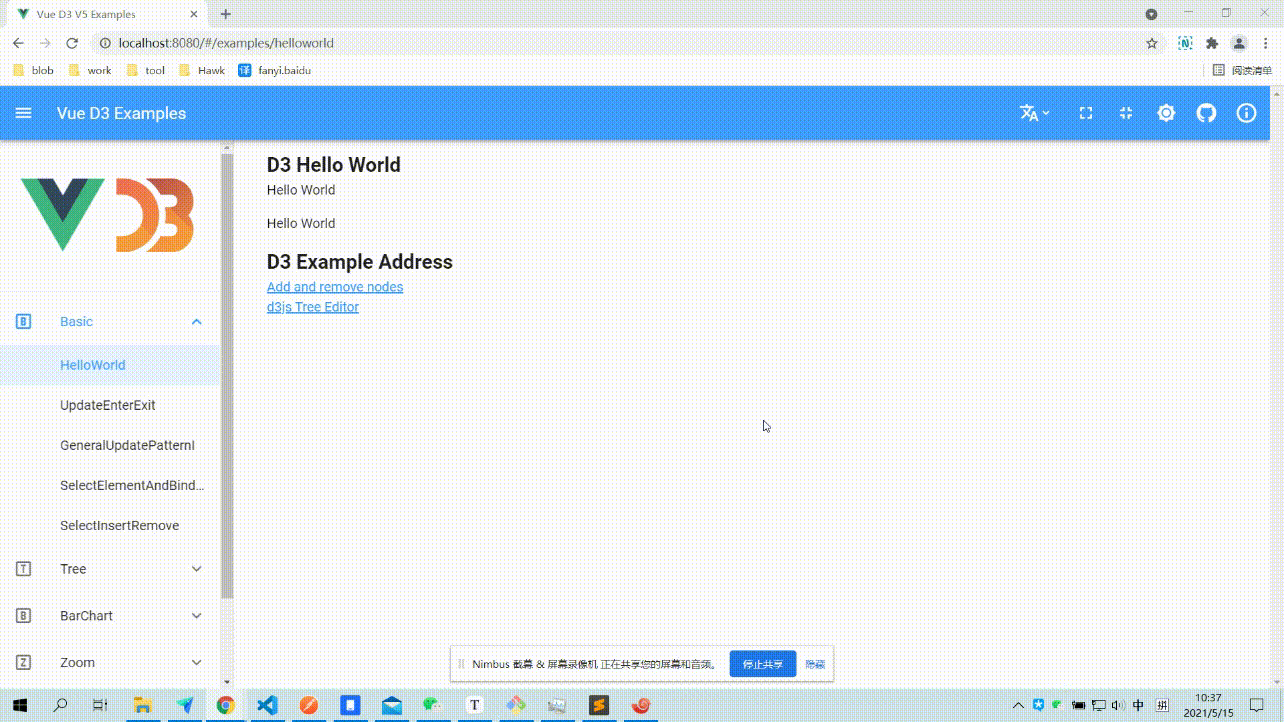The height and width of the screenshot is (722, 1284).
Task: Click the info icon in the header
Action: click(x=1246, y=113)
